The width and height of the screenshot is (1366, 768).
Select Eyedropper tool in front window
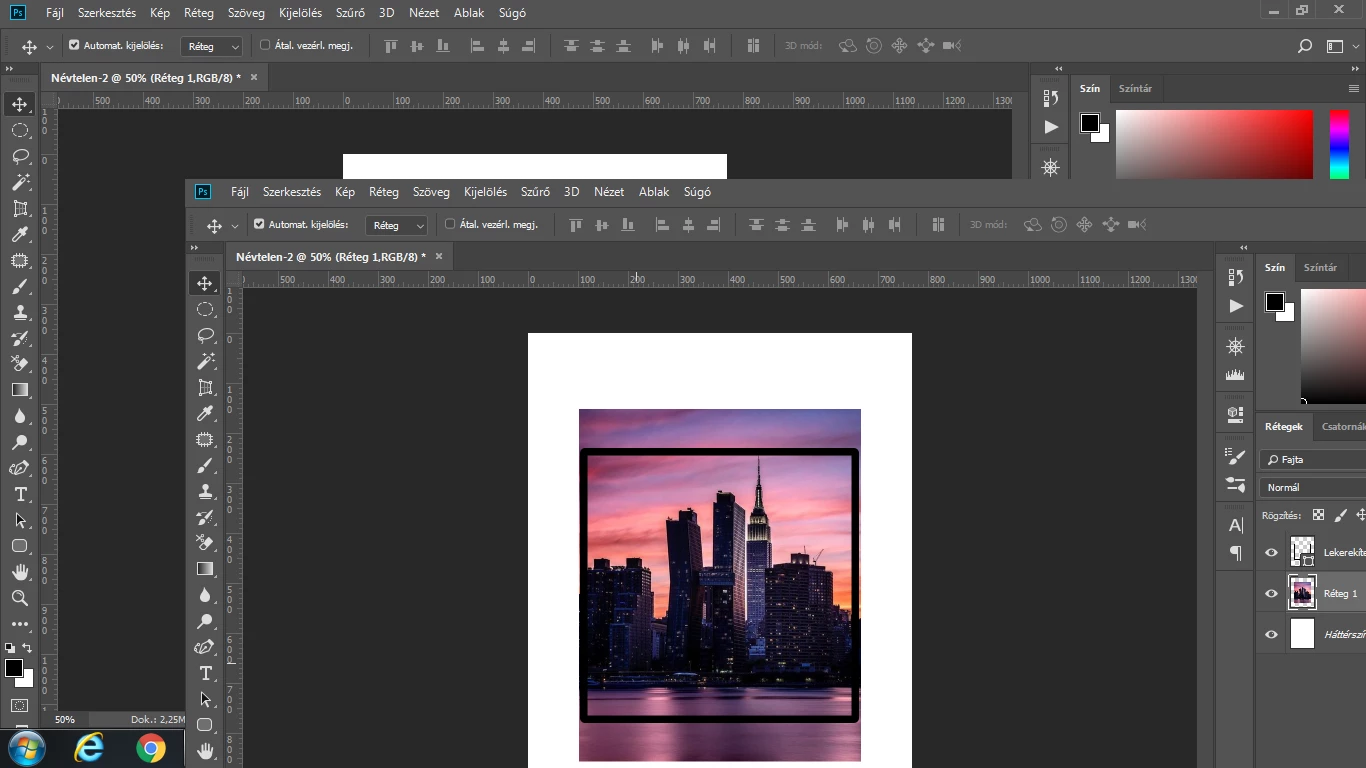[x=205, y=413]
